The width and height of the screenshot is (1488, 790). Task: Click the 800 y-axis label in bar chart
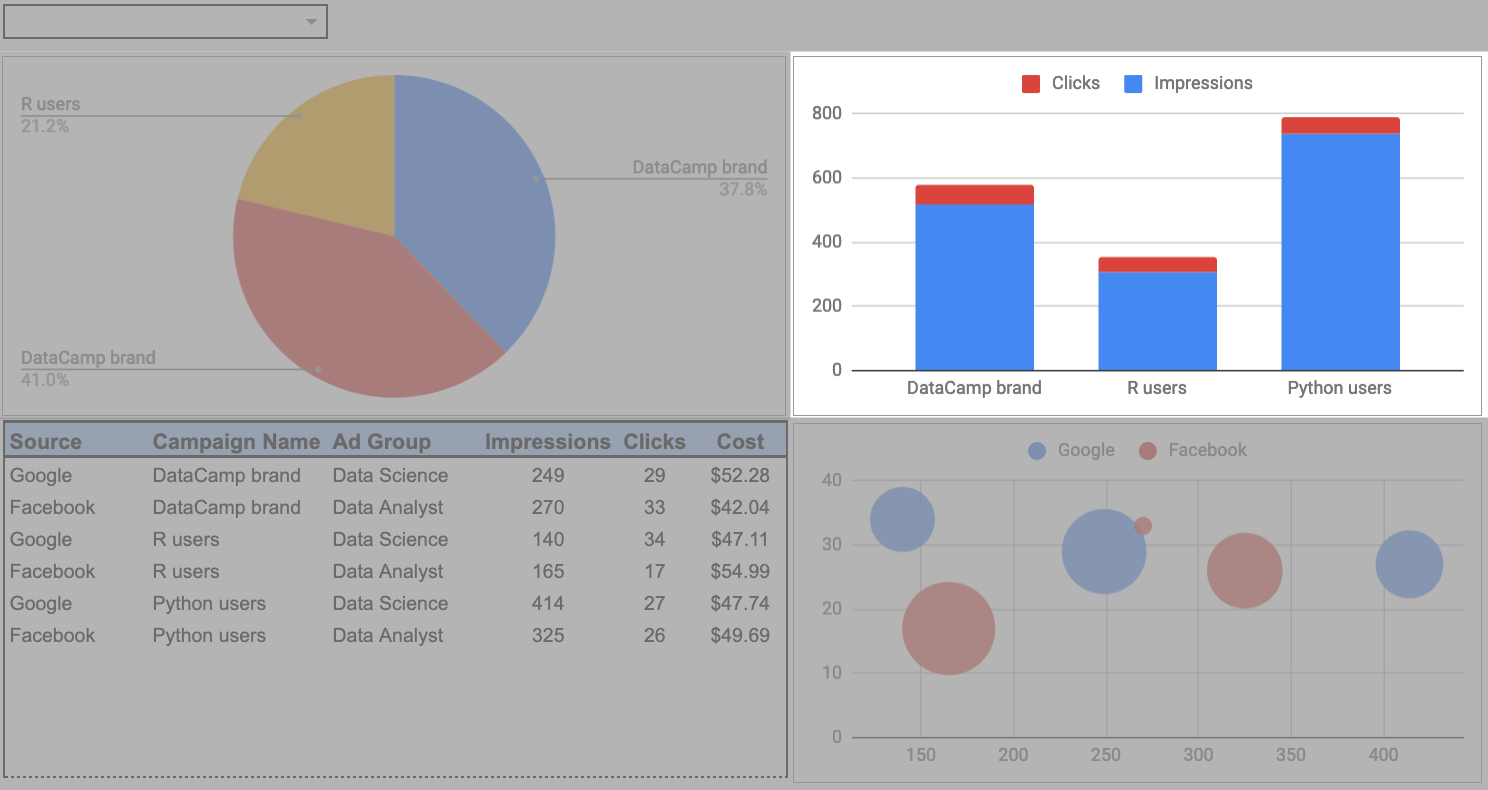828,113
